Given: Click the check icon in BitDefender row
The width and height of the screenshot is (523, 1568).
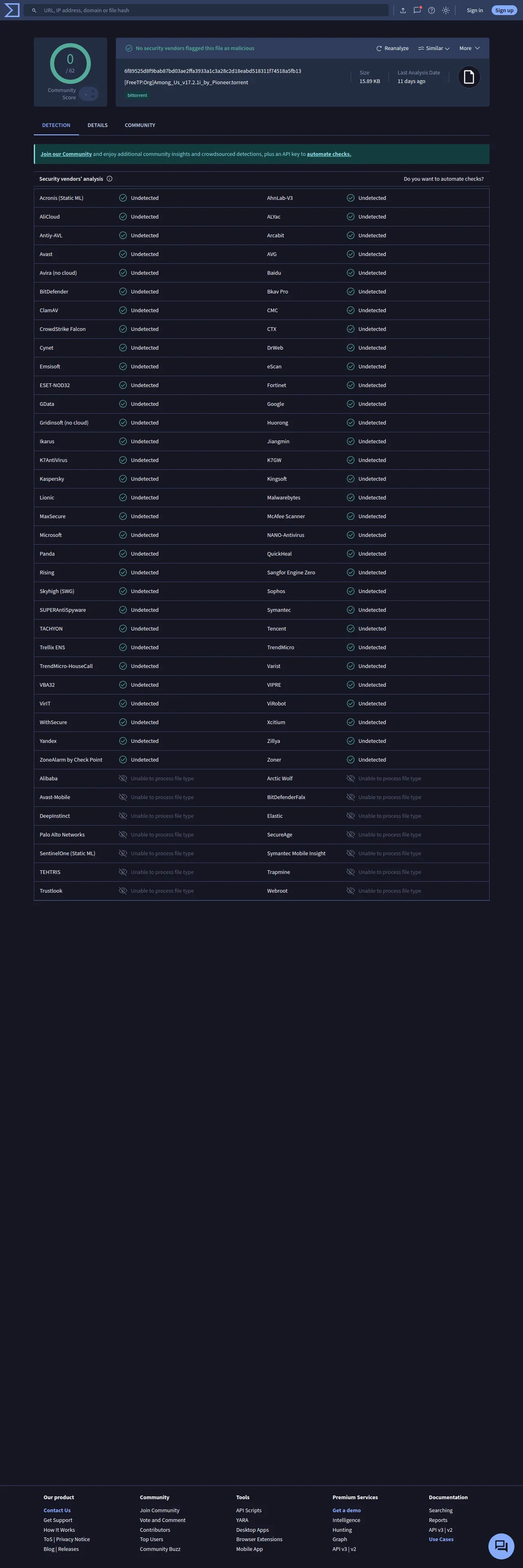Looking at the screenshot, I should [123, 291].
